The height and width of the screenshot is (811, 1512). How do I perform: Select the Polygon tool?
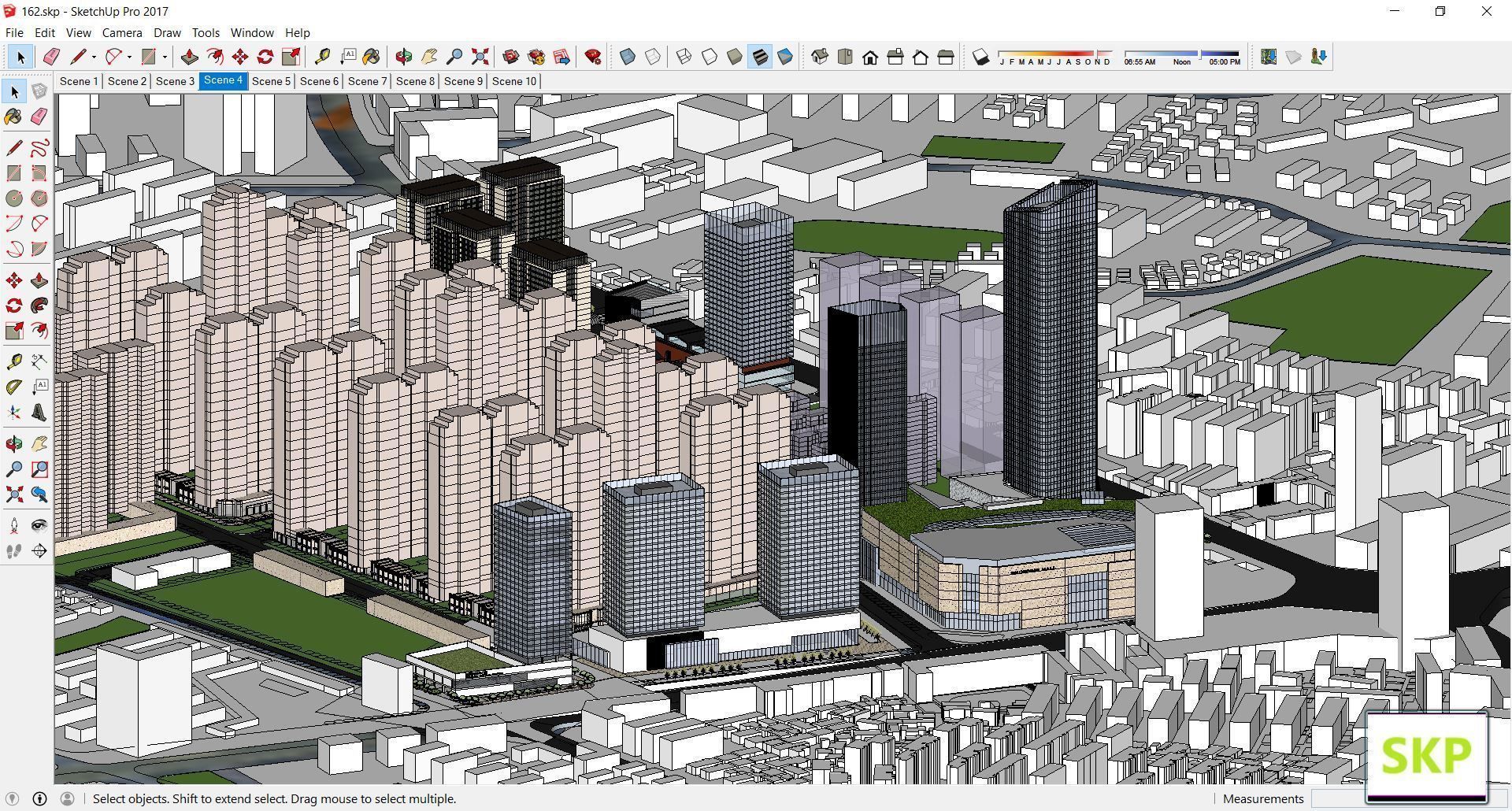39,198
